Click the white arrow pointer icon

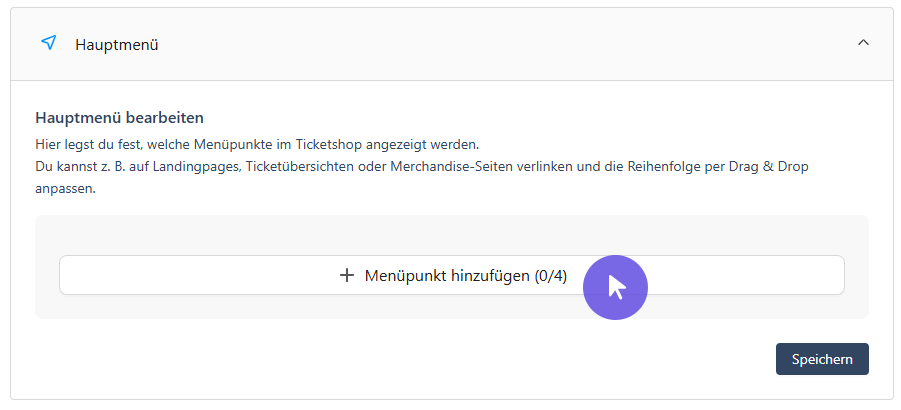pos(617,287)
